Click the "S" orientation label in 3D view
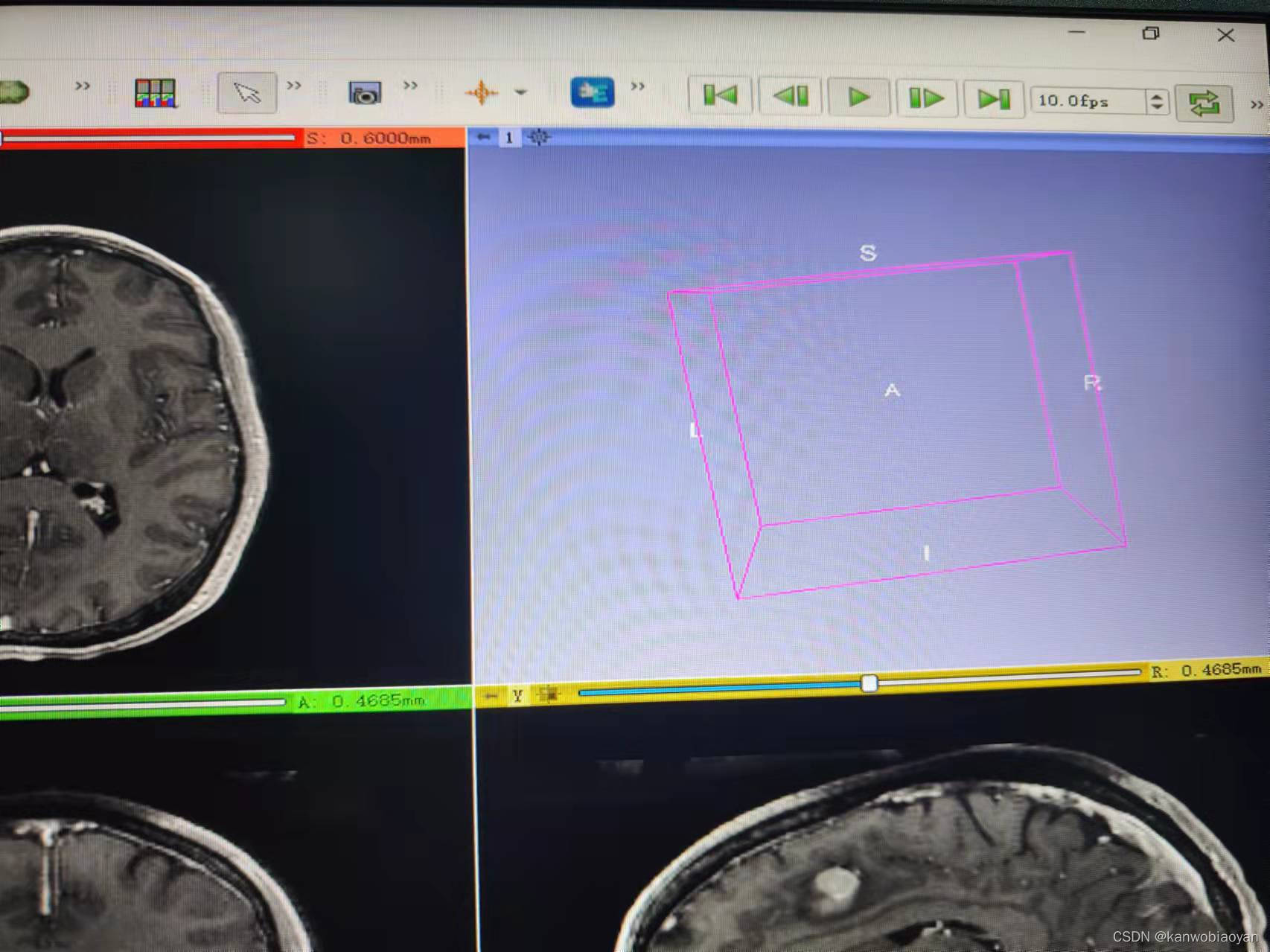 (x=867, y=253)
